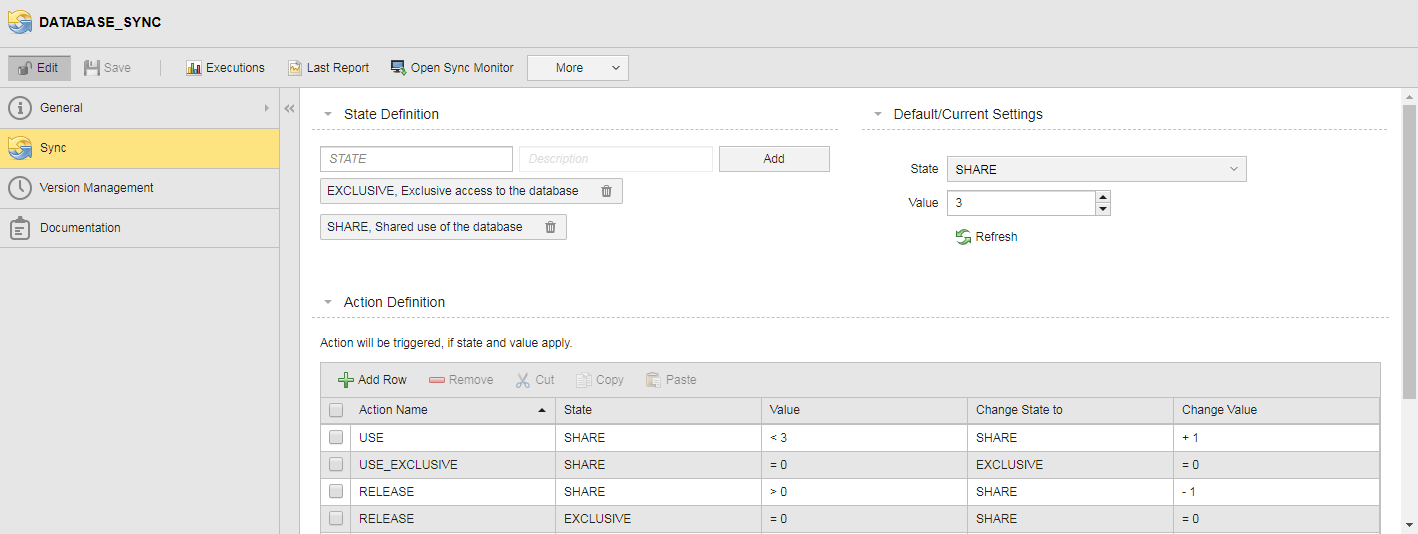Collapse the State Definition section

point(328,114)
